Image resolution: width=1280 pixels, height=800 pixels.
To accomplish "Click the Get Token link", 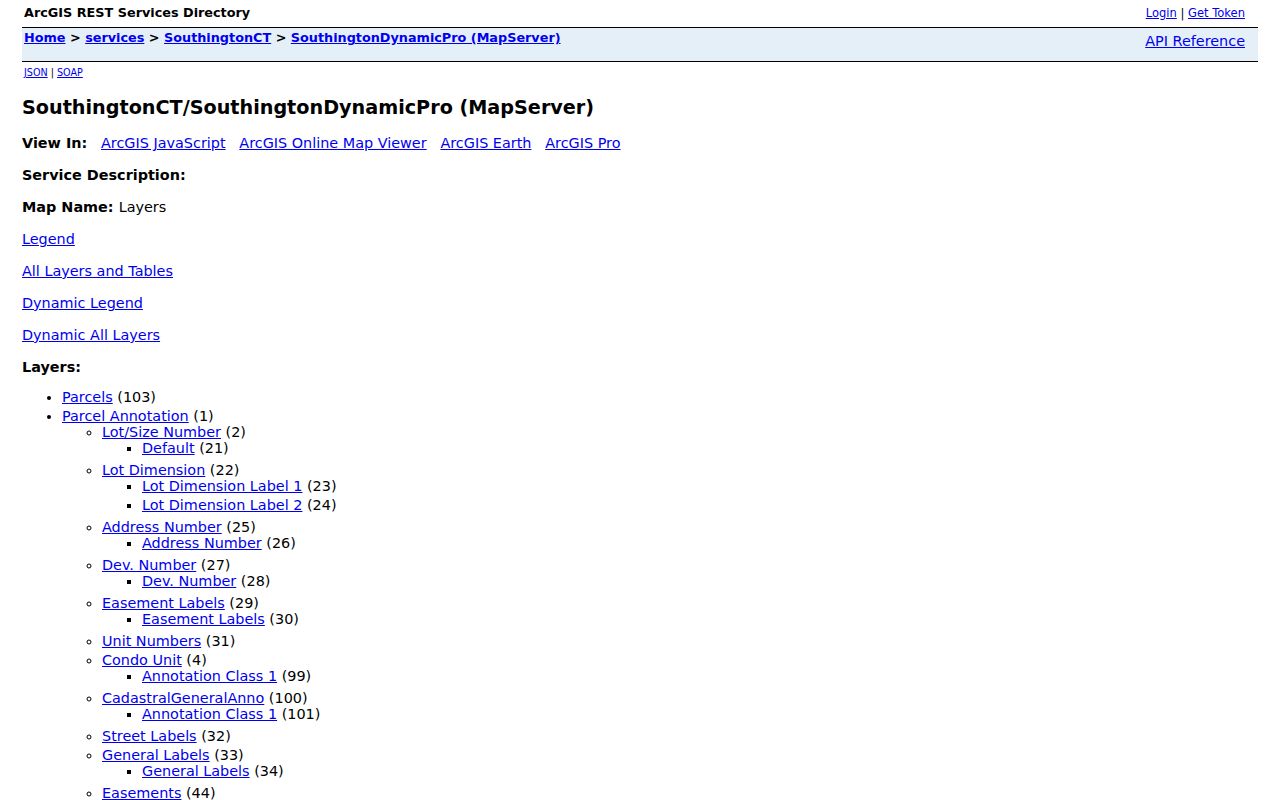I will (x=1216, y=13).
